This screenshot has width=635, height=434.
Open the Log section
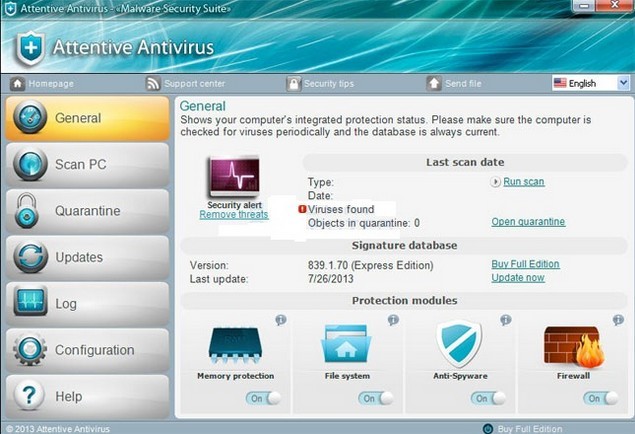(x=87, y=304)
